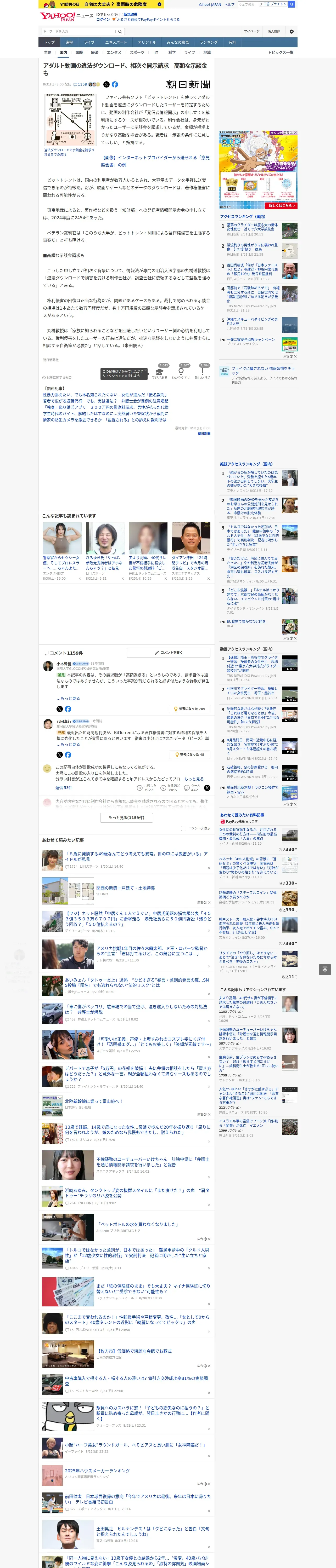Open the ひろゆき氏 recommended article thumbnail
This screenshot has width=336, height=1568.
pyautogui.click(x=105, y=538)
